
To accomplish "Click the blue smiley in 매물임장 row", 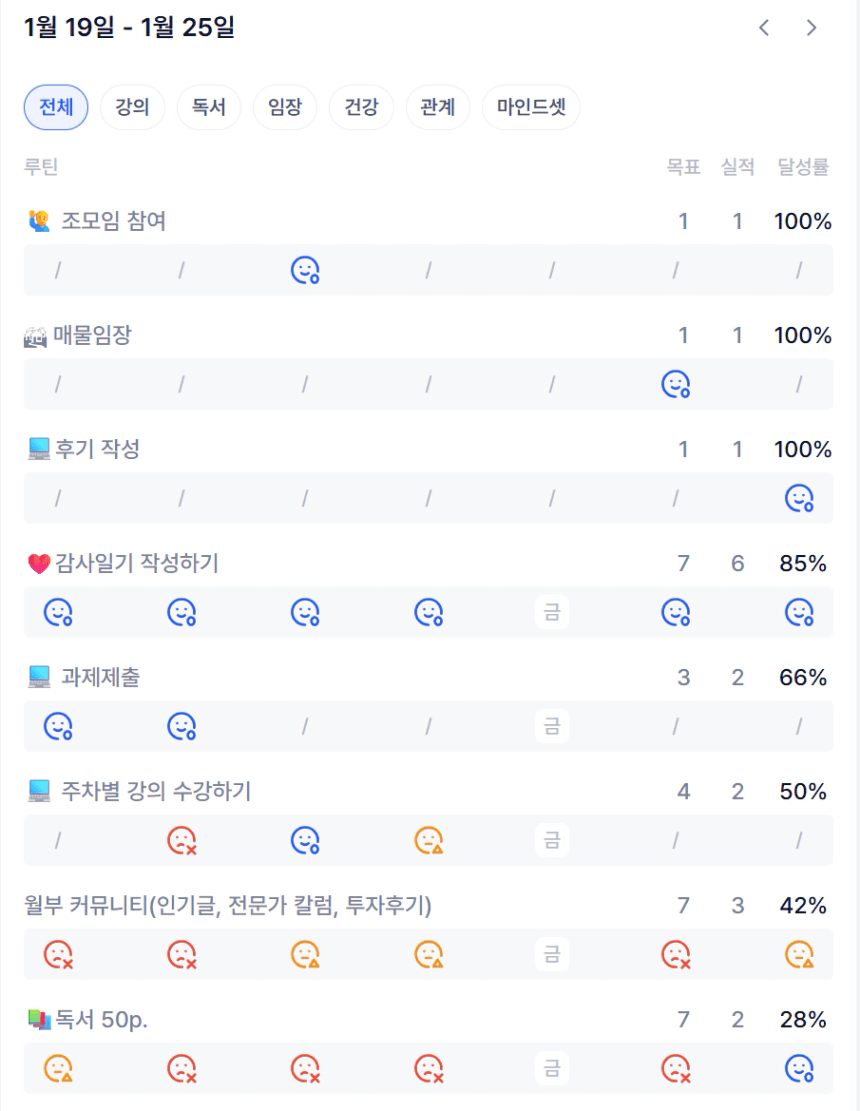I will click(676, 384).
